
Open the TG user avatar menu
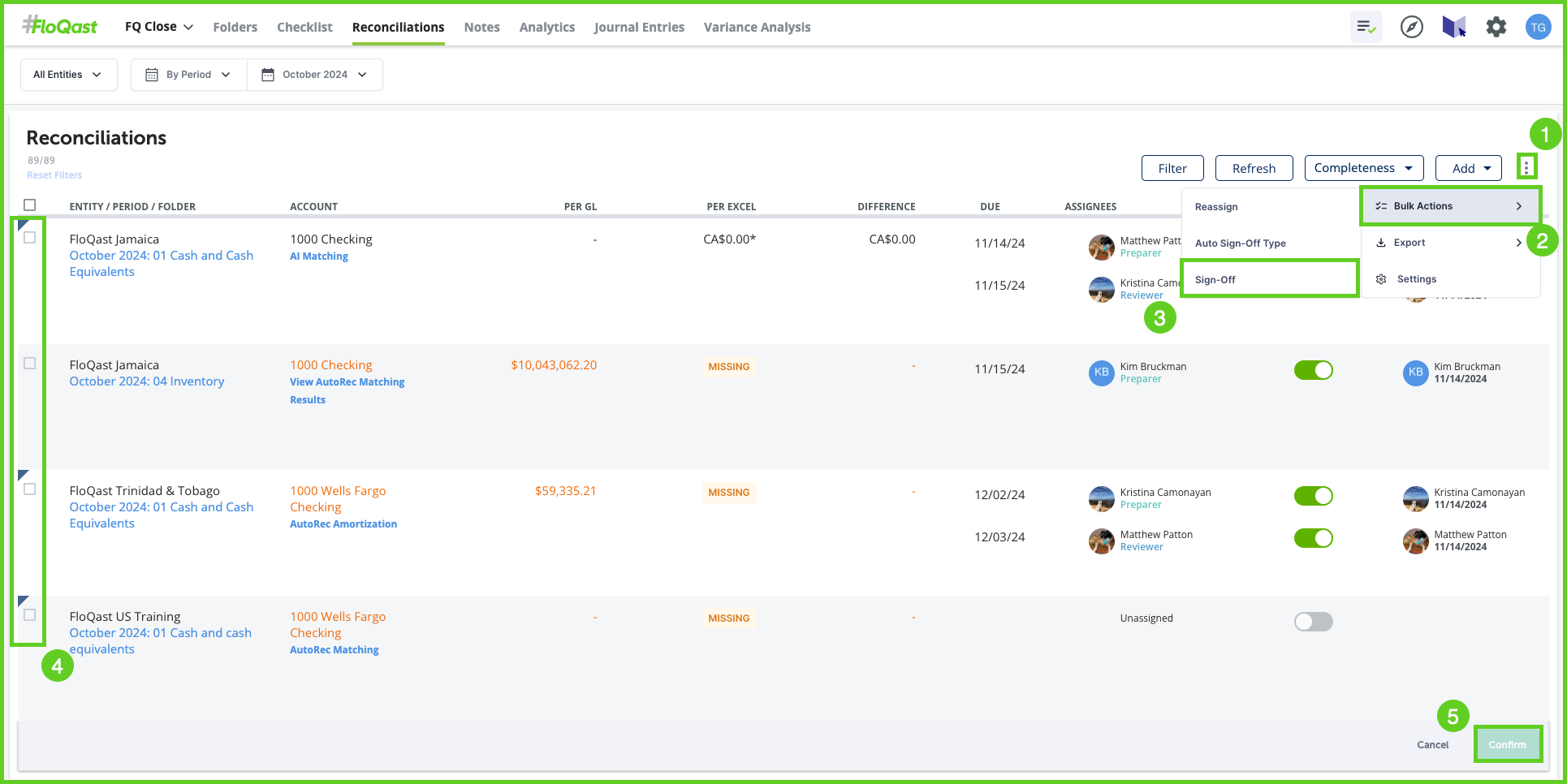click(1538, 27)
